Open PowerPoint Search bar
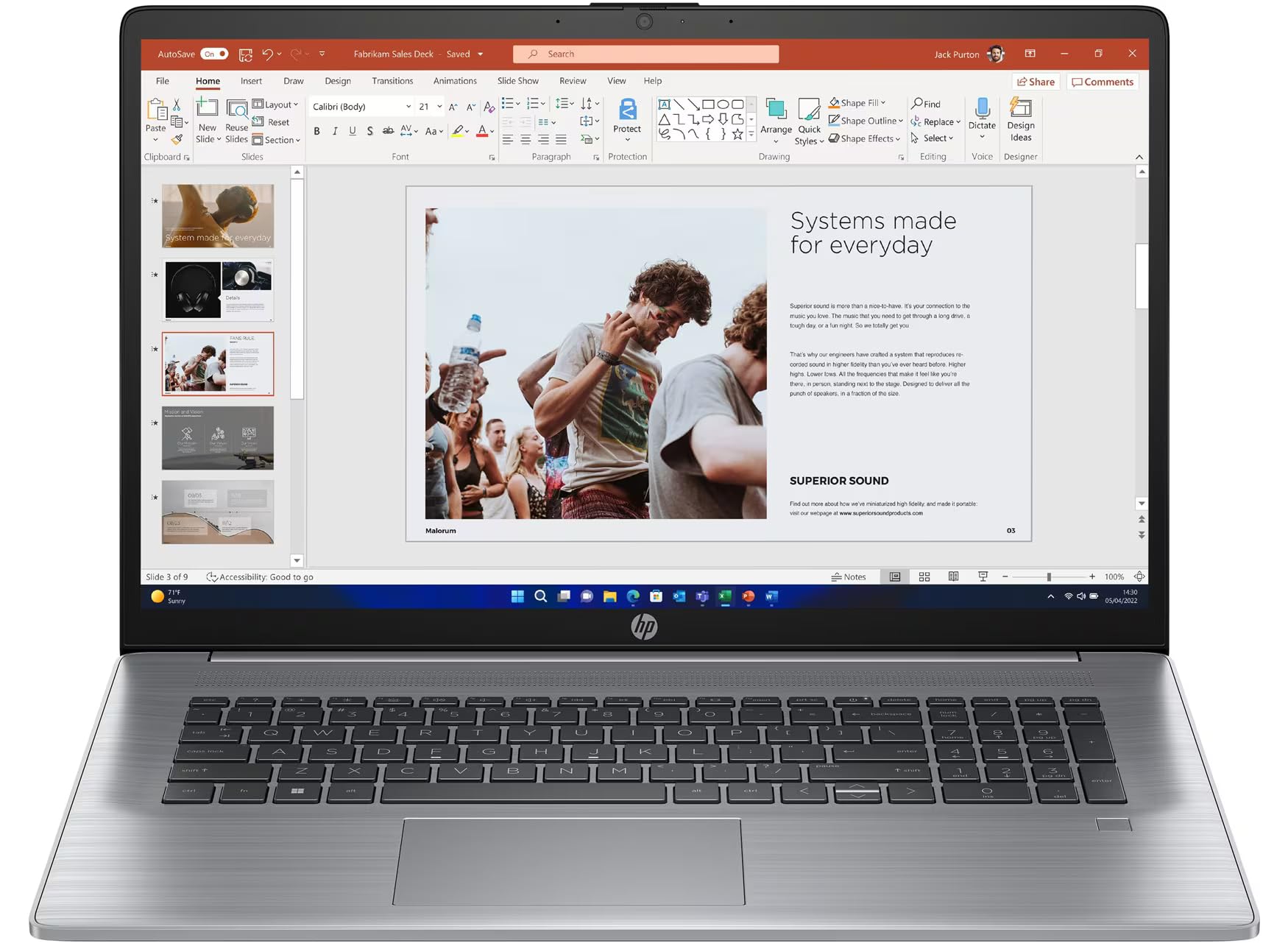The width and height of the screenshot is (1288, 946). point(645,53)
